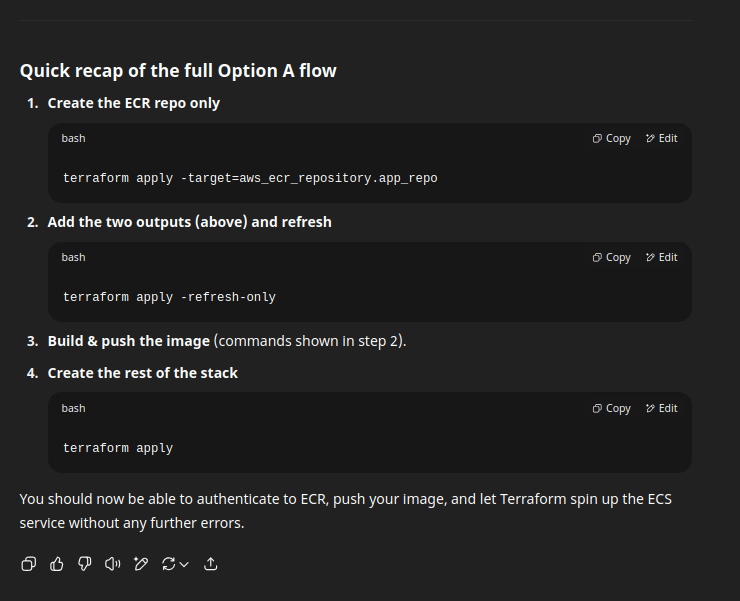Open the edit-in-canvas pencil icon below the response
Screen dimensions: 740x601
click(x=141, y=564)
